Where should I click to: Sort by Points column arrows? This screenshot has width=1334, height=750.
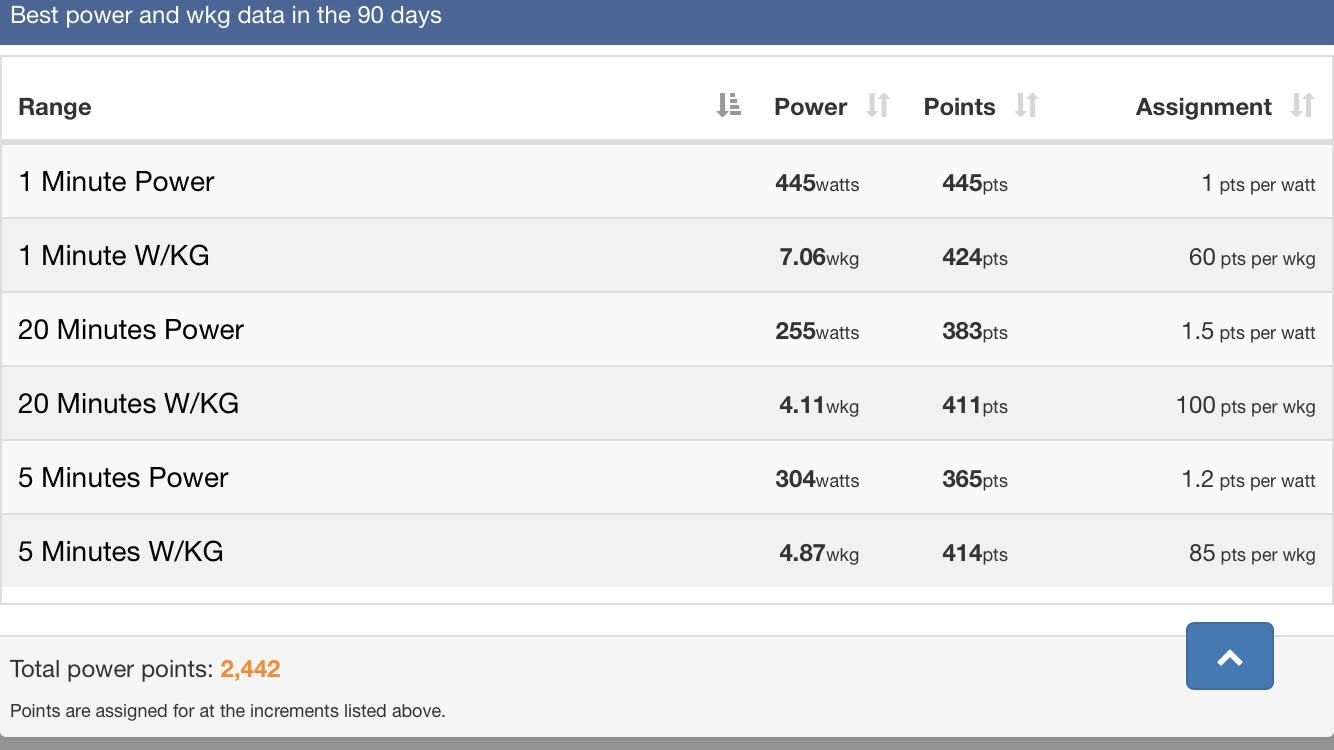(x=1027, y=105)
